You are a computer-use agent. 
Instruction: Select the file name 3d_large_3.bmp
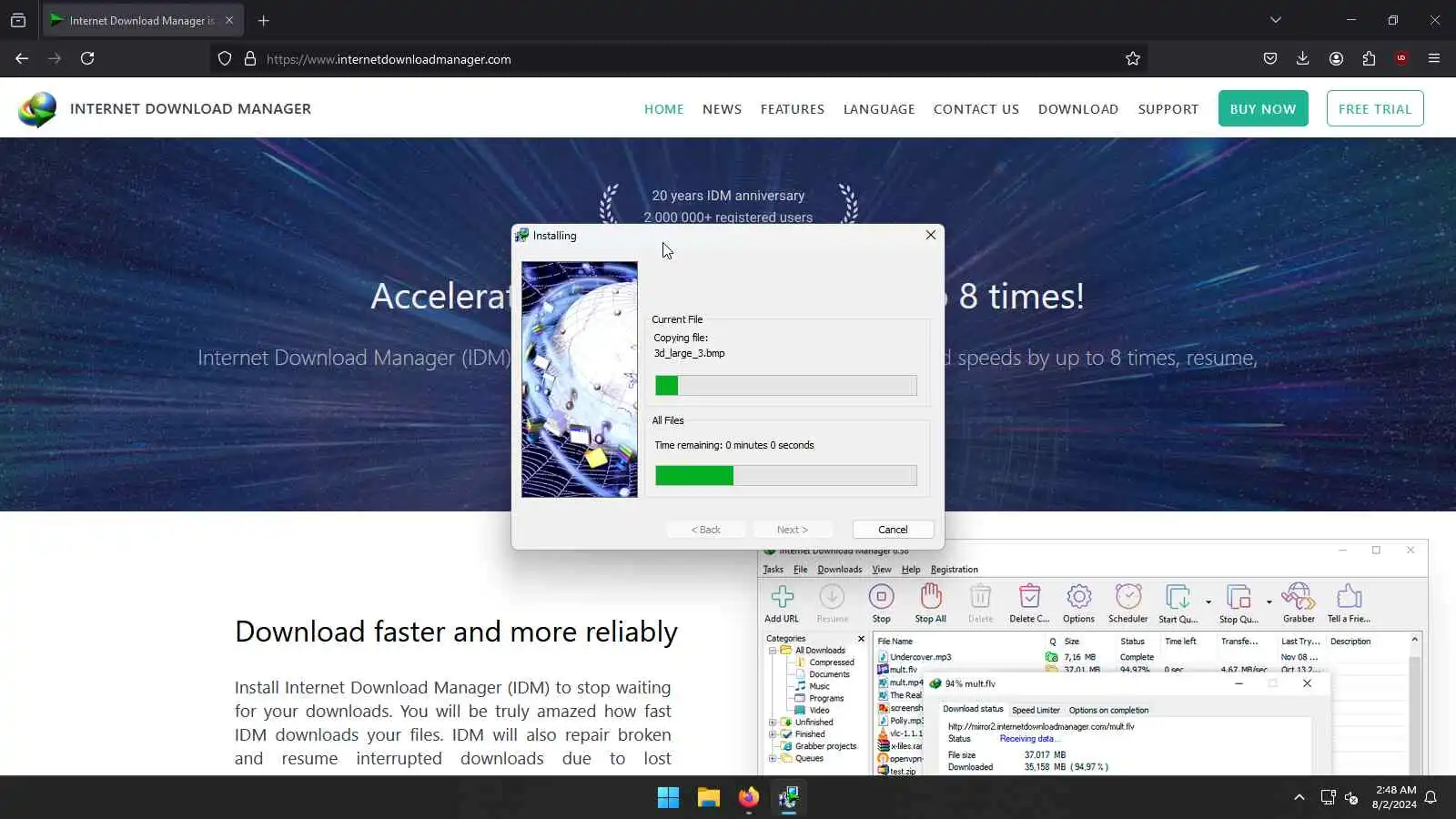(689, 353)
